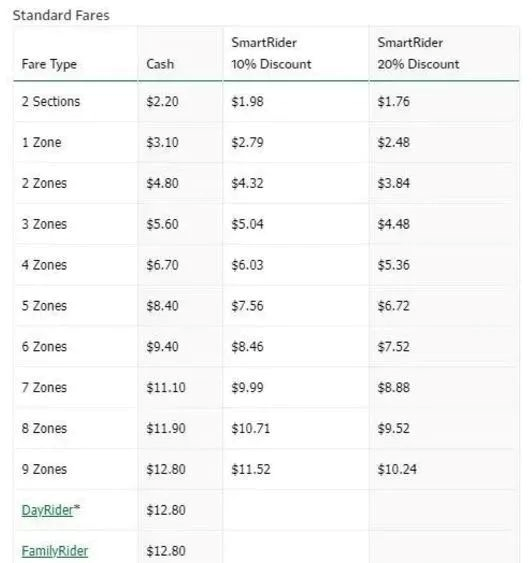Click the 1 Zone cash fare $3.10
Viewport: 532px width, 563px height.
tap(162, 143)
